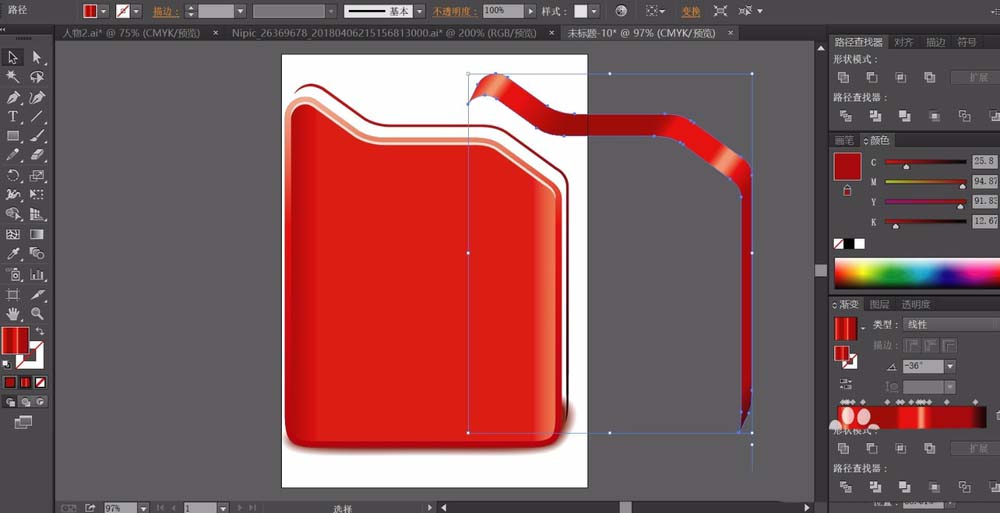
Task: Expand opacity slider arrow in control bar
Action: (531, 11)
